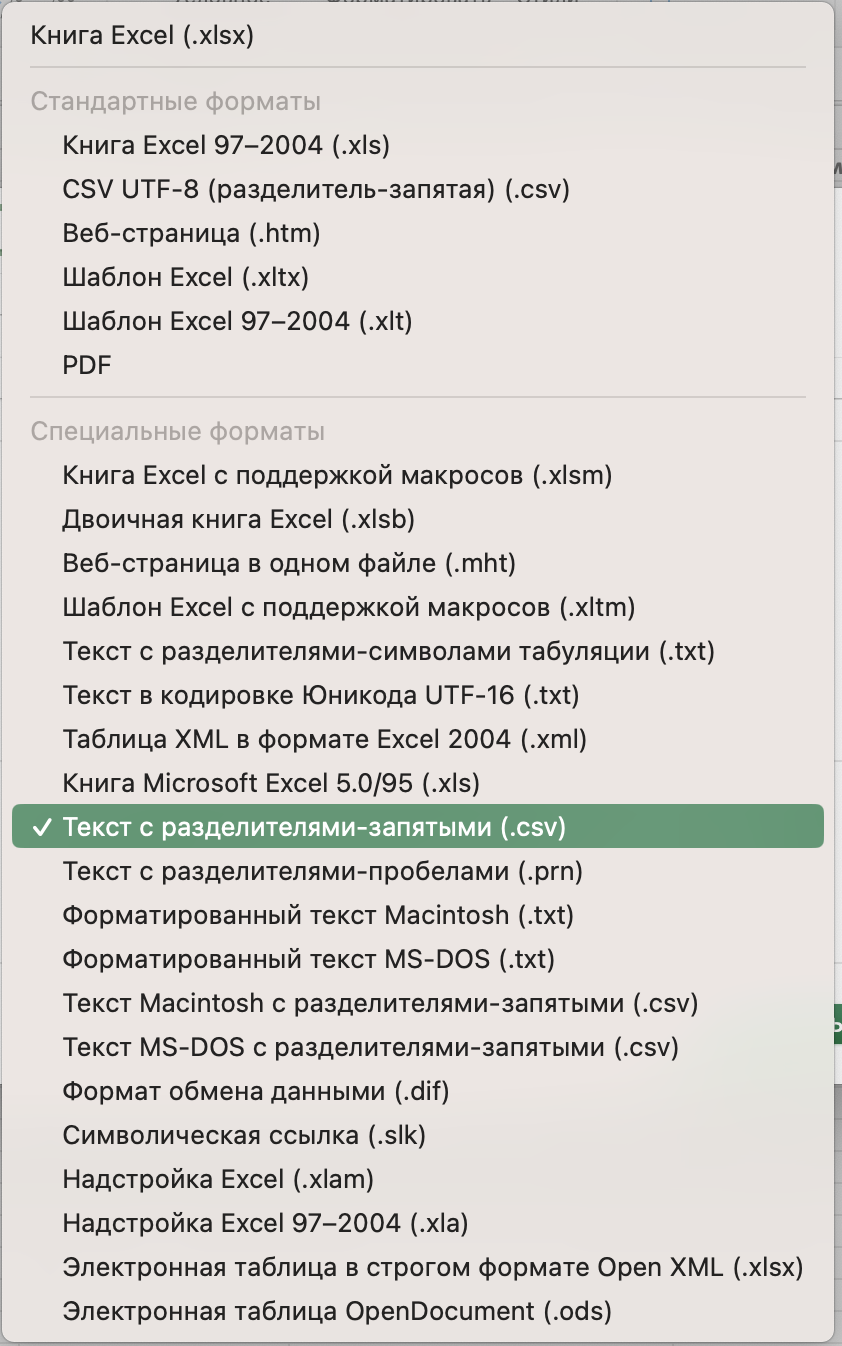Select Книга Excel (.xlsx) format
The width and height of the screenshot is (842, 1346).
coord(142,37)
